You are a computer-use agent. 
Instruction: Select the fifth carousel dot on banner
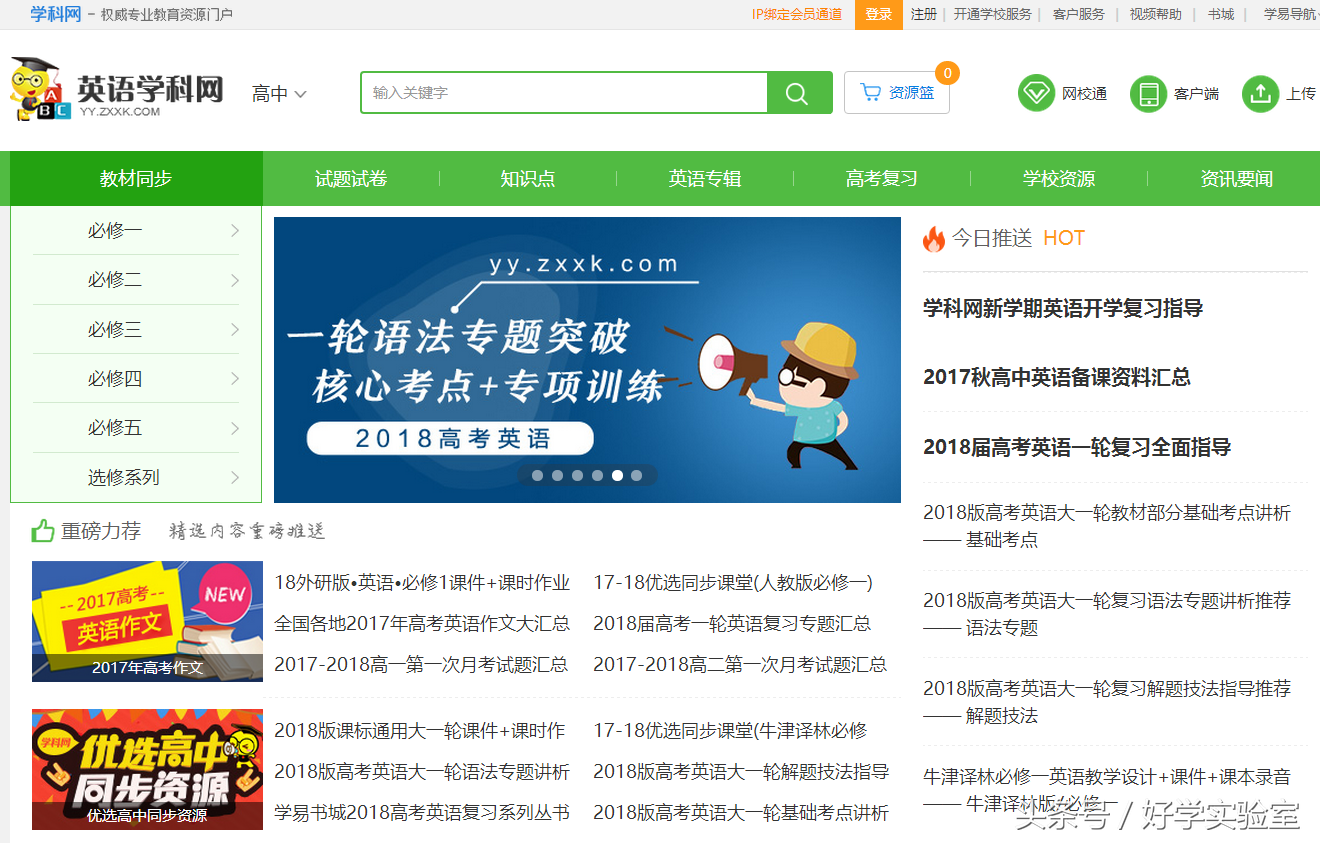tap(617, 476)
